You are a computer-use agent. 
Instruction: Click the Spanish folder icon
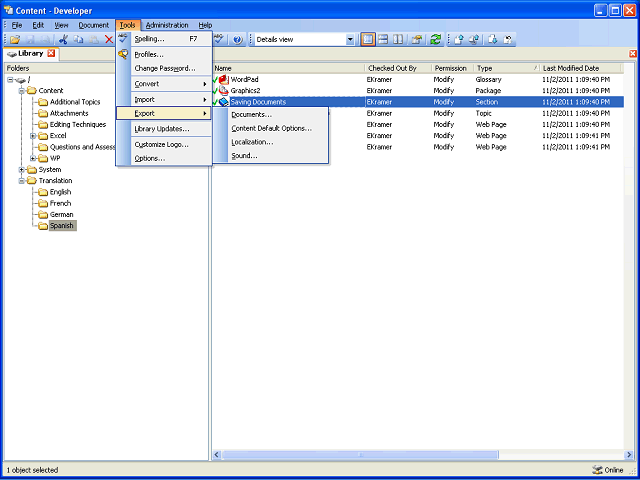pyautogui.click(x=43, y=226)
